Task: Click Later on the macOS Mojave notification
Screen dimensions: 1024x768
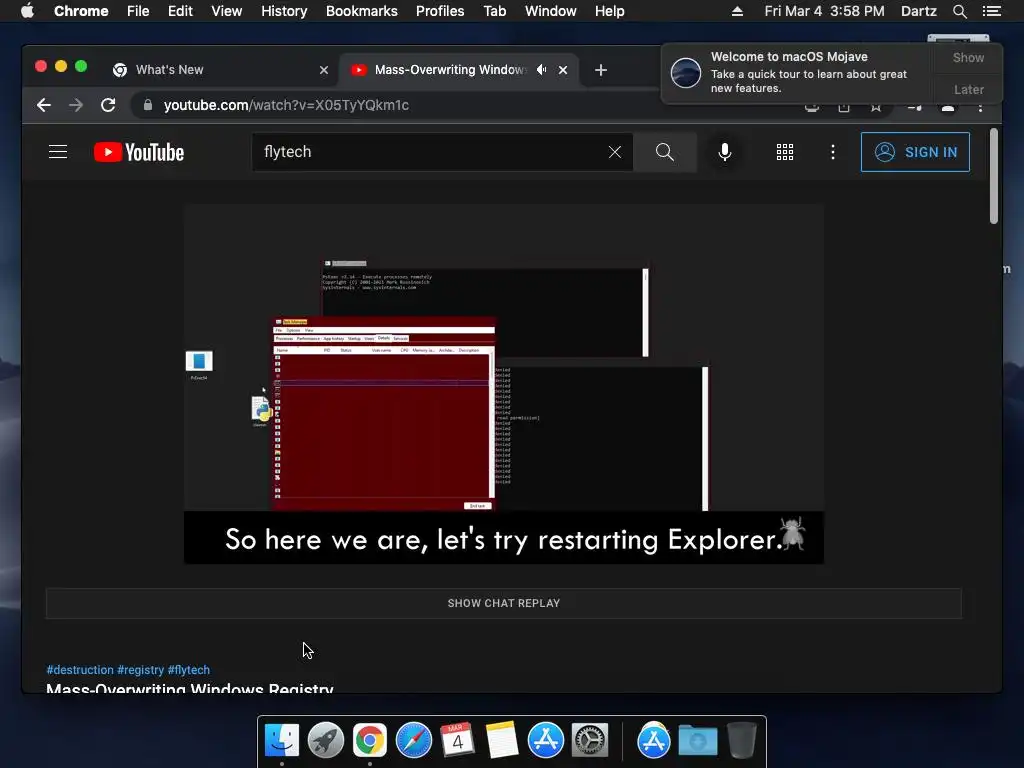Action: click(x=968, y=89)
